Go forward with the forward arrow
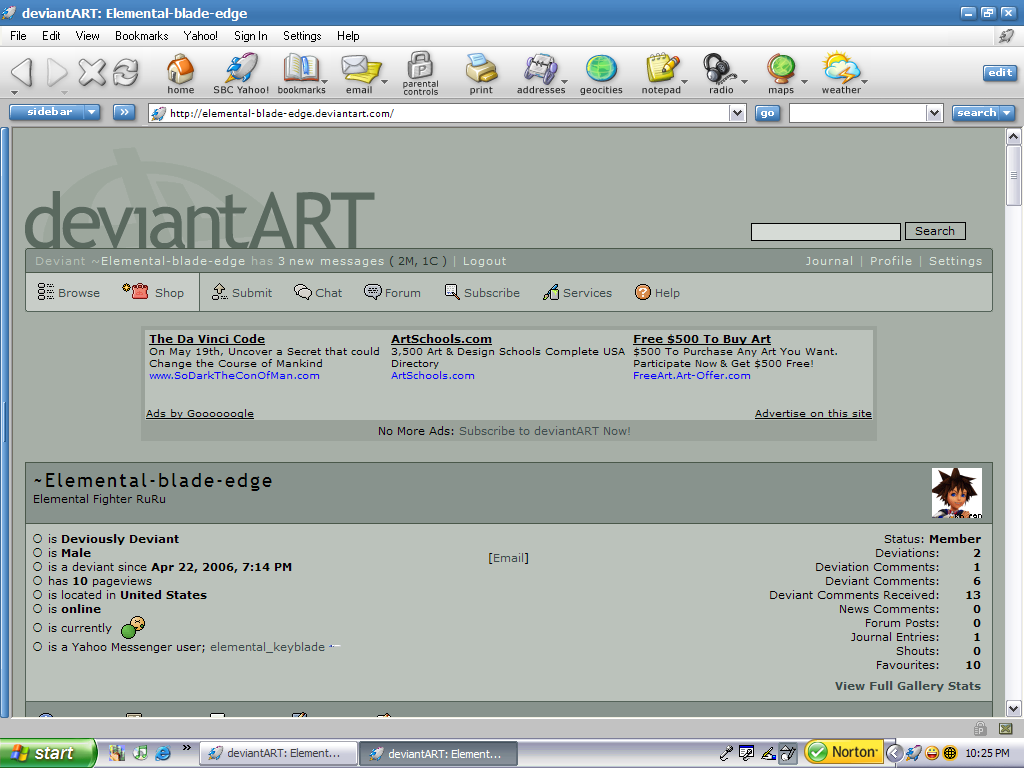The image size is (1024, 768). 57,72
